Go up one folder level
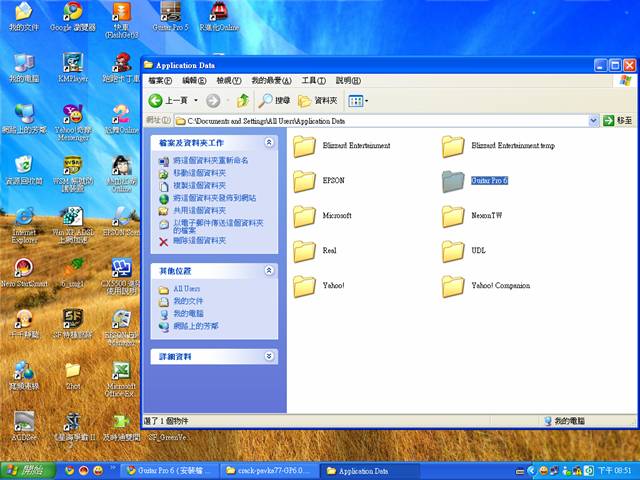 243,100
